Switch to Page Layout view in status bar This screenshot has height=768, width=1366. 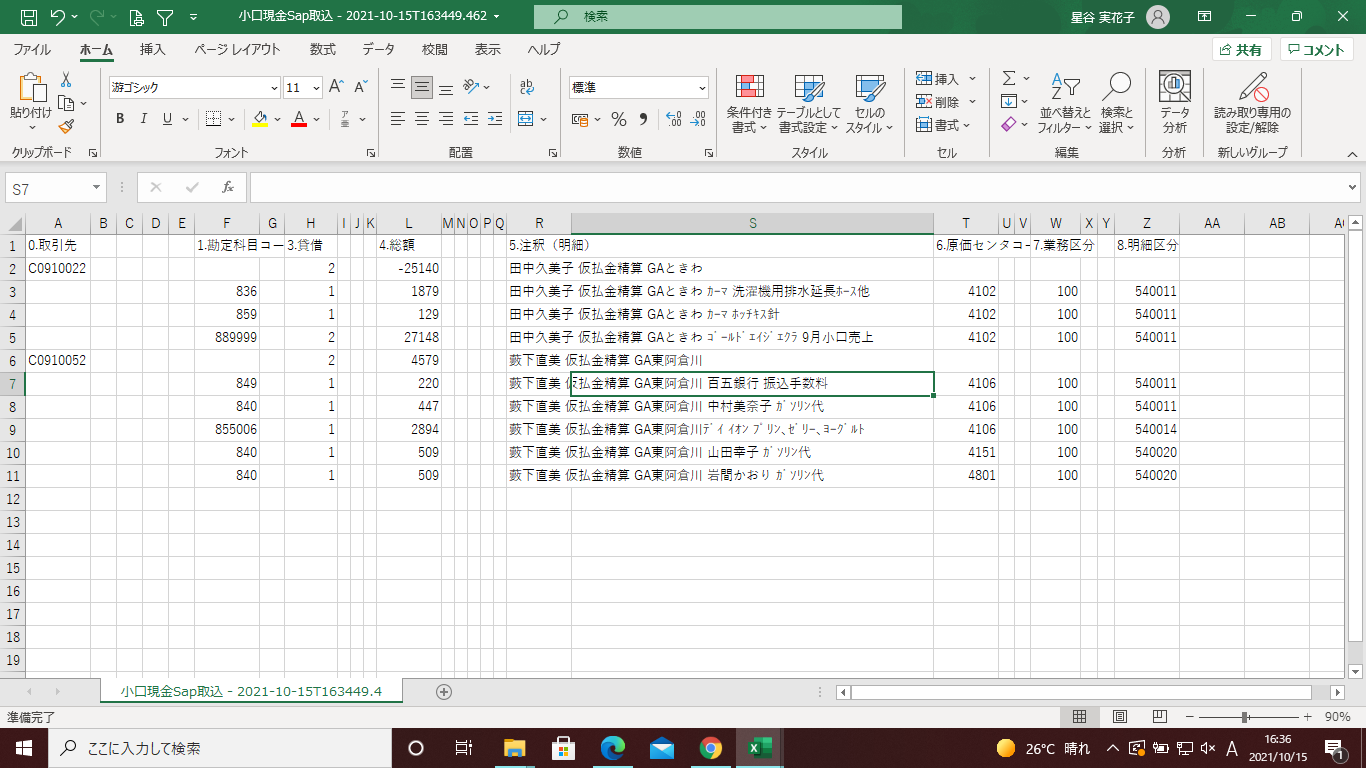(x=1120, y=717)
